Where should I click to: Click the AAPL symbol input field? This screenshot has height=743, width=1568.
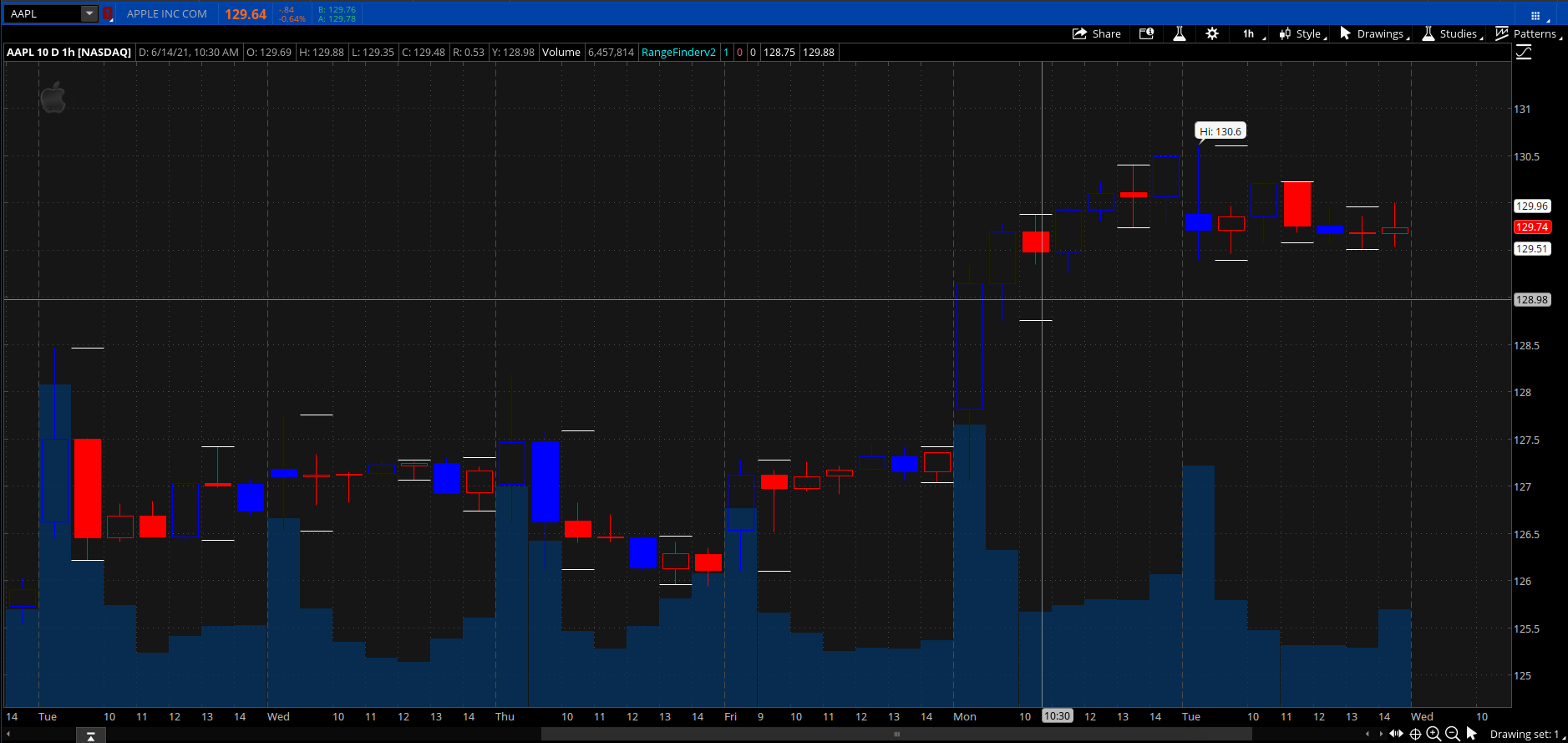43,13
